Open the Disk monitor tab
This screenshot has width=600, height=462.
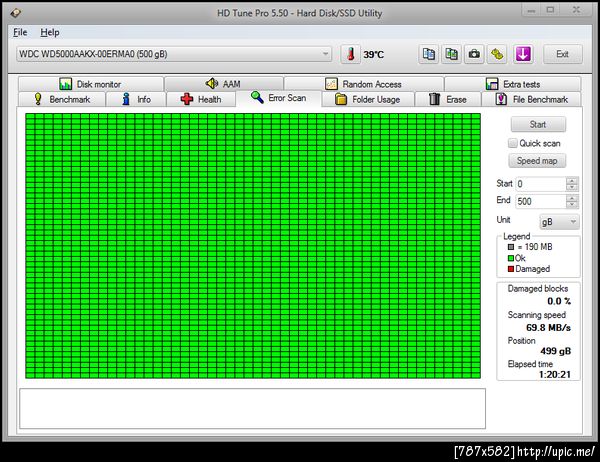pyautogui.click(x=91, y=84)
